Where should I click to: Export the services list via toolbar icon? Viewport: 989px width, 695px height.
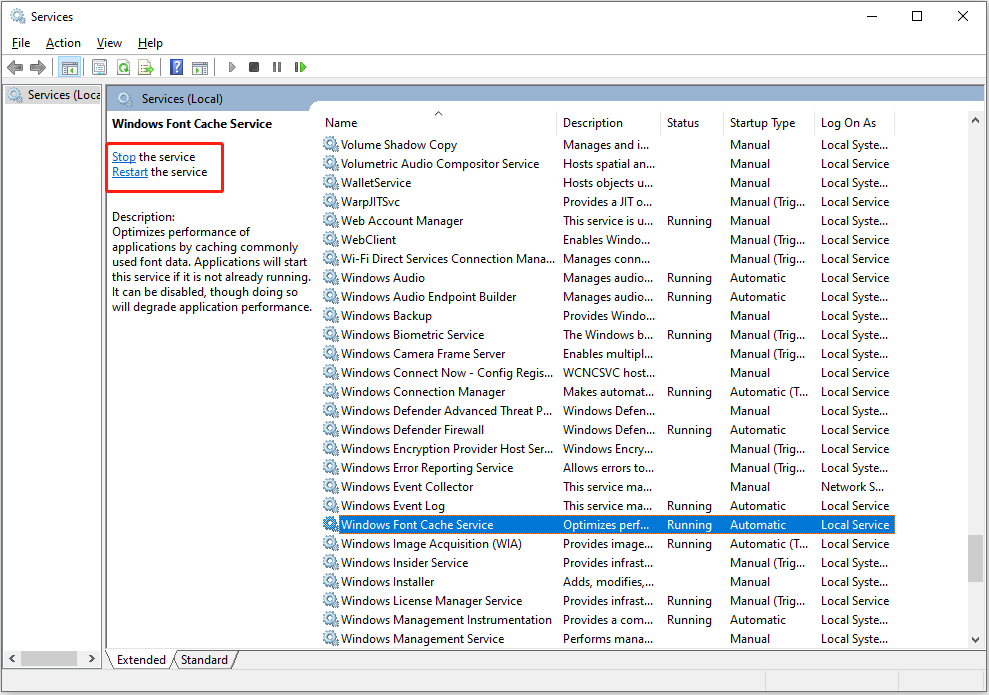pos(146,67)
